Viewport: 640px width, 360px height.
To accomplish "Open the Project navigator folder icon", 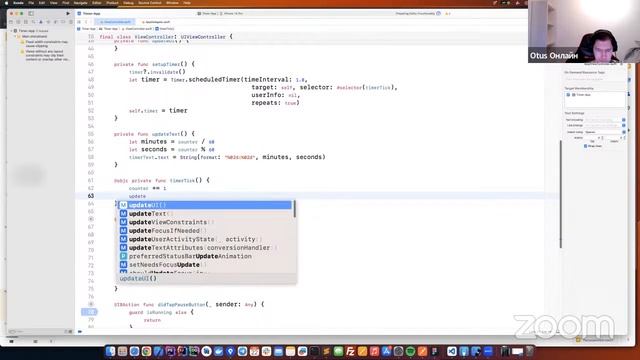I will pos(11,22).
